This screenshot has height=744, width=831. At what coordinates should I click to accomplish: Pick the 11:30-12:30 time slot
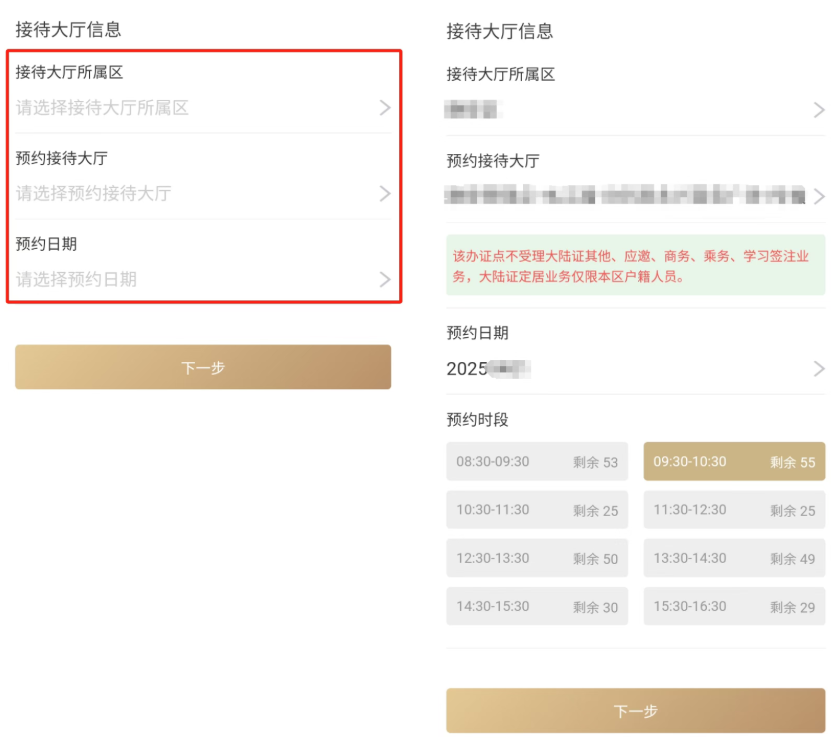point(734,510)
